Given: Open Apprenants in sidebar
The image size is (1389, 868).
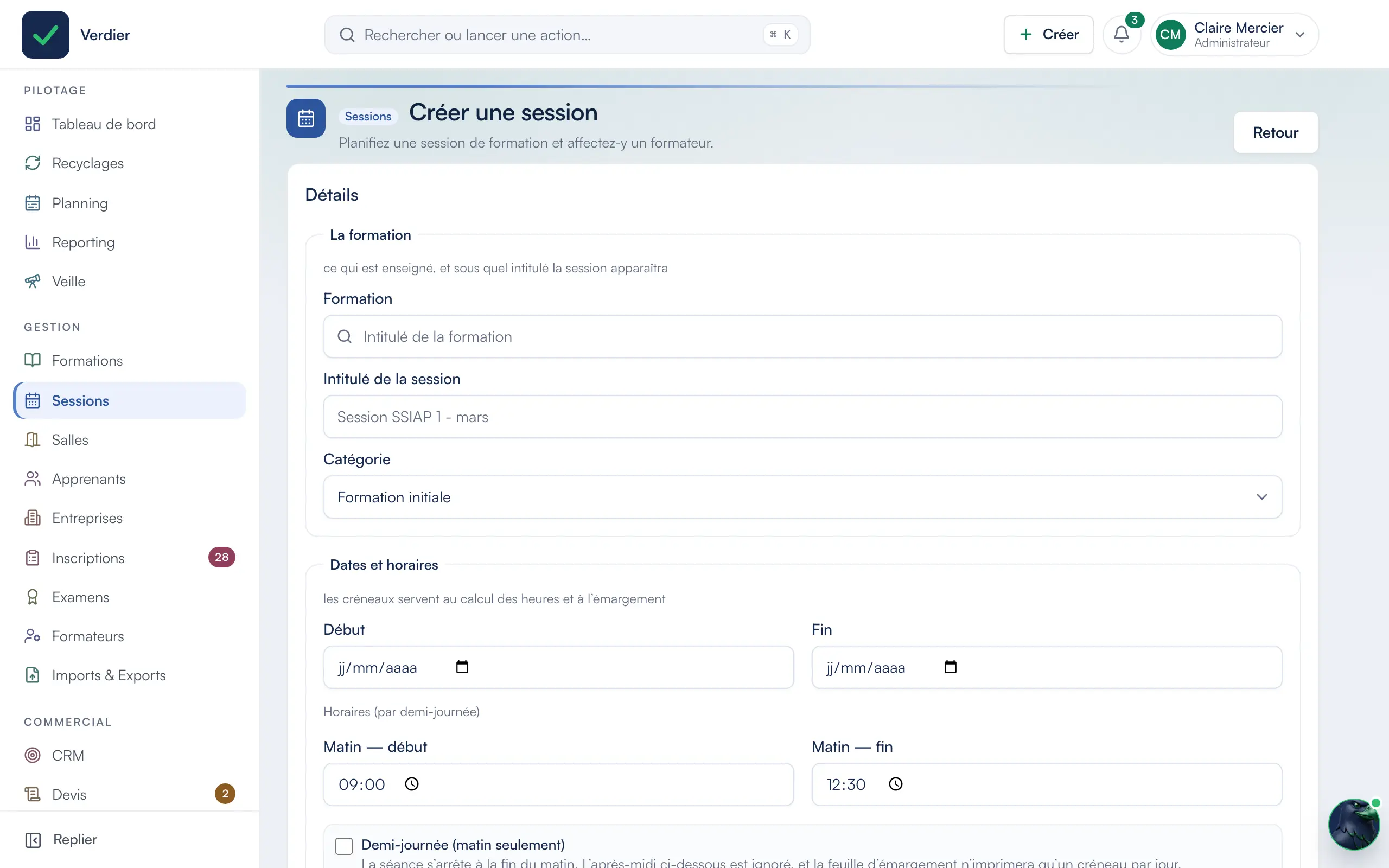Looking at the screenshot, I should [130, 479].
